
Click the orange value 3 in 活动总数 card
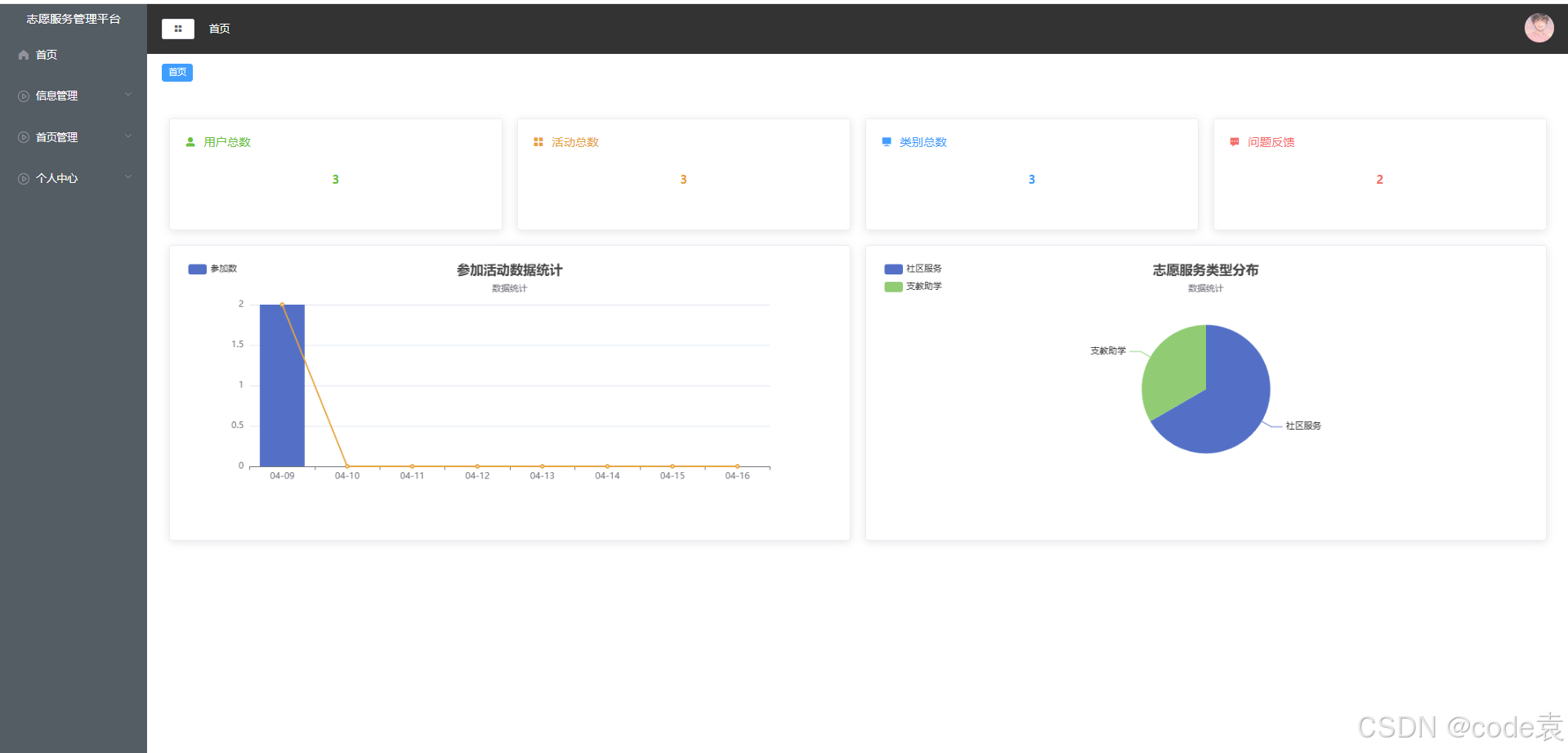tap(683, 180)
